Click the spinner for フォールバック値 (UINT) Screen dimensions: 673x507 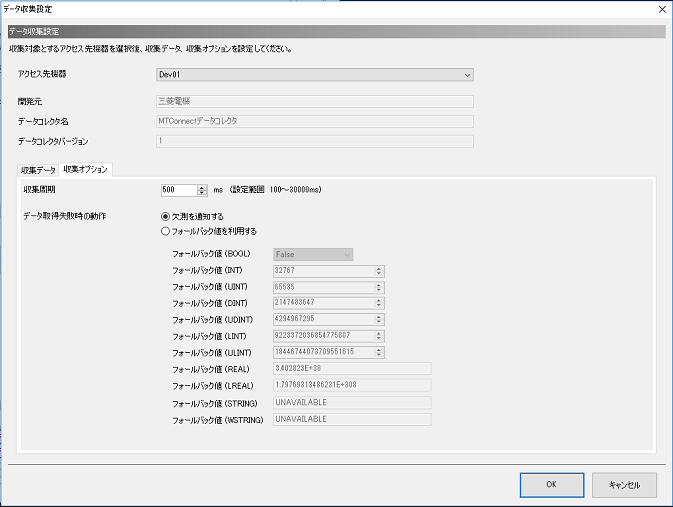click(x=379, y=287)
